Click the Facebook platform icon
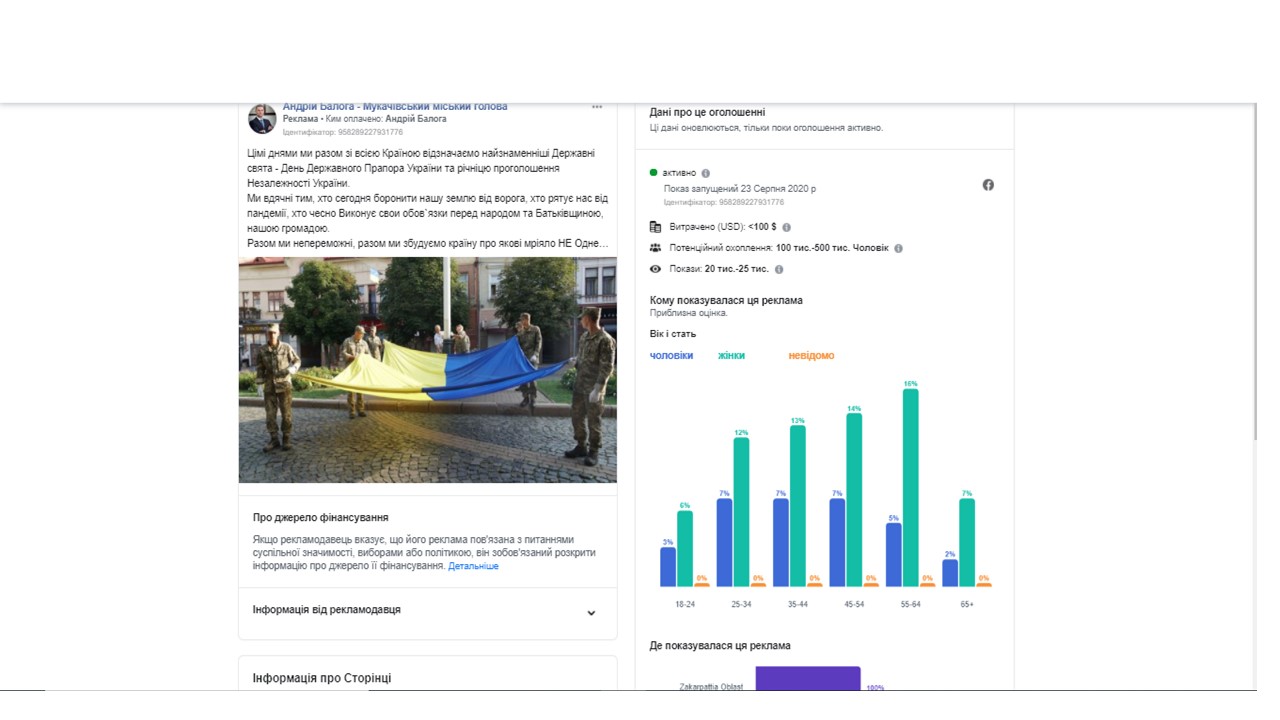The image size is (1280, 720). click(x=988, y=185)
